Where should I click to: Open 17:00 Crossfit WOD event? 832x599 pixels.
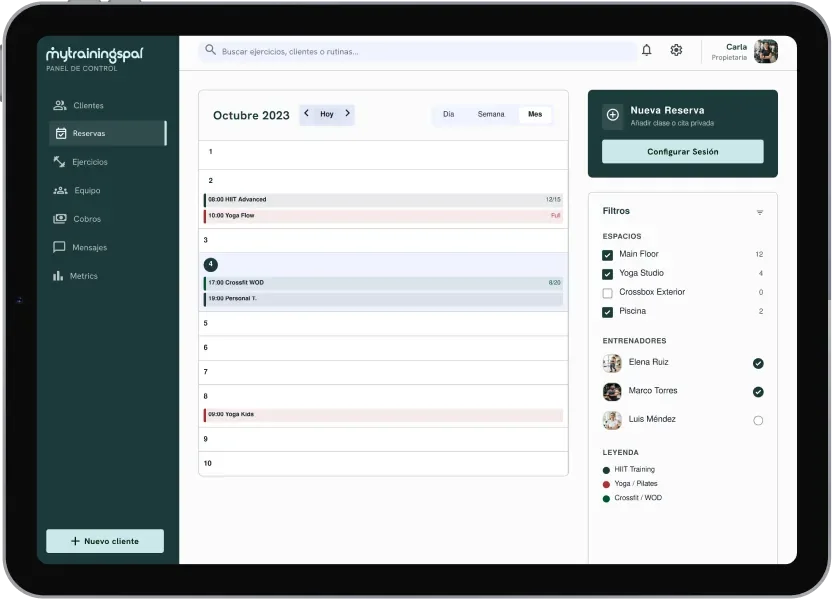click(x=383, y=283)
